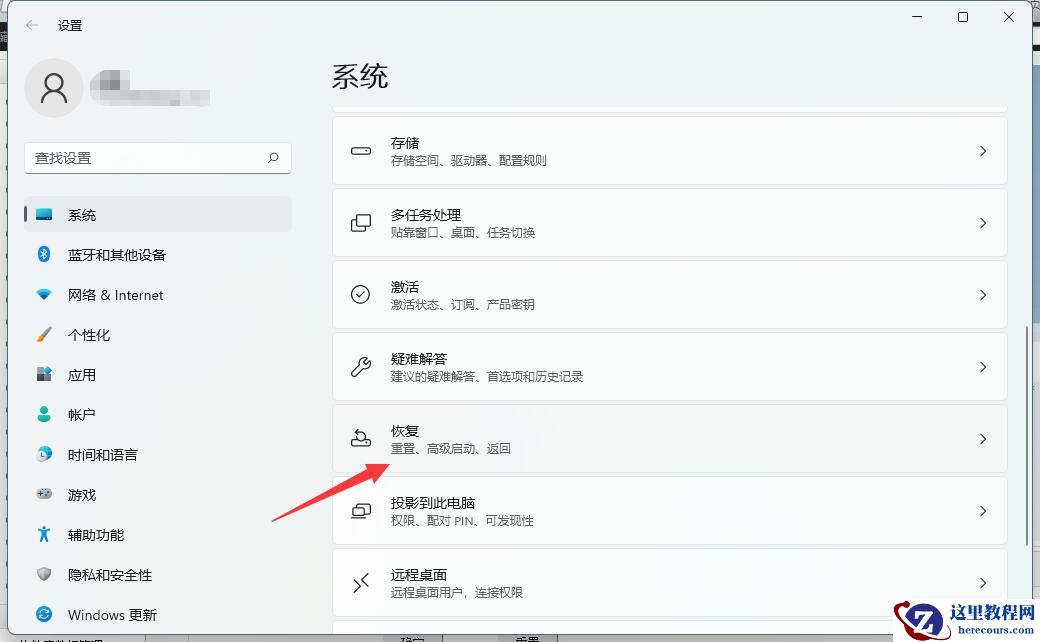Open the 多任务处理 card via its arrow
Image resolution: width=1040 pixels, height=642 pixels.
(x=982, y=223)
